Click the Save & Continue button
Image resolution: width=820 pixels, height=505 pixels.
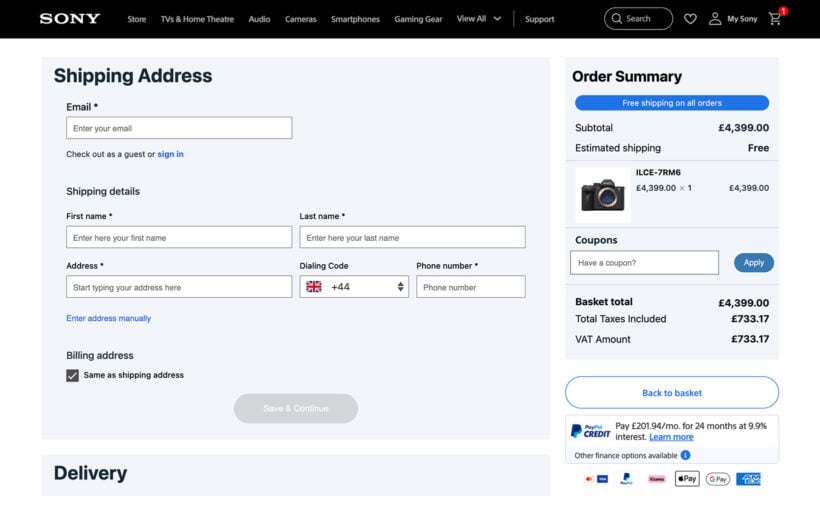pos(295,408)
